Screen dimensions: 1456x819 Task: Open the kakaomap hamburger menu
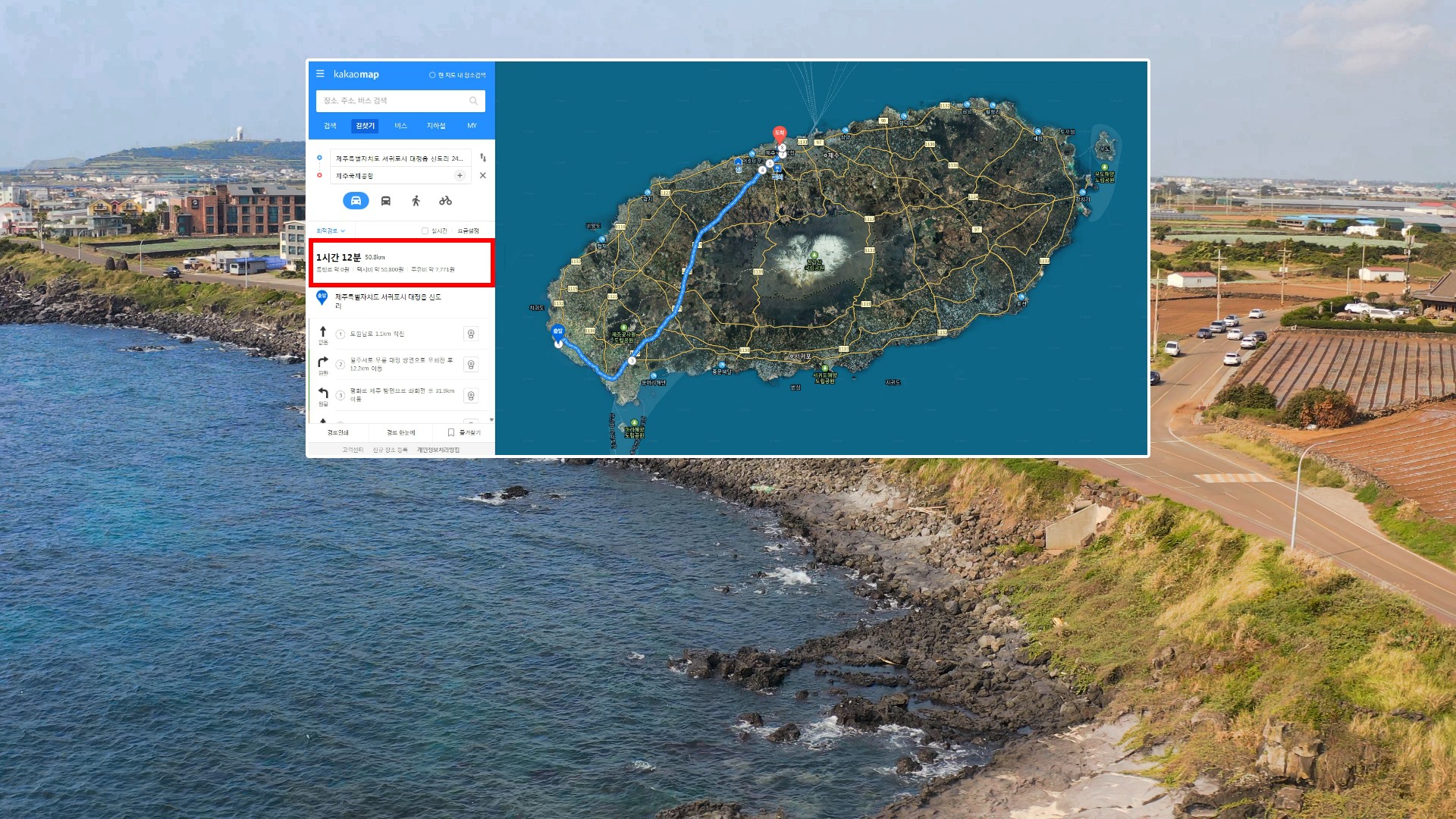320,74
